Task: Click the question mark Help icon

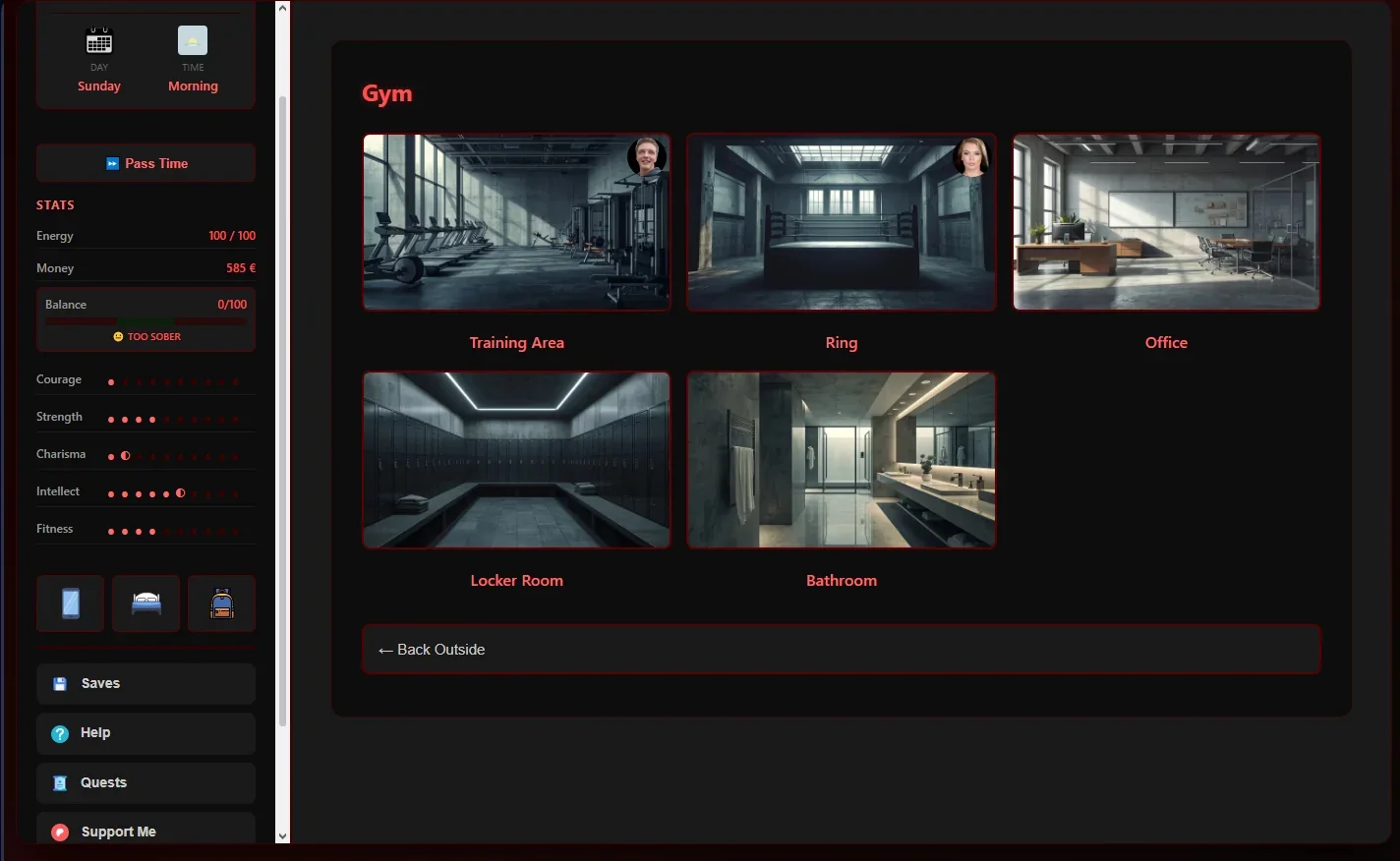Action: [x=60, y=733]
